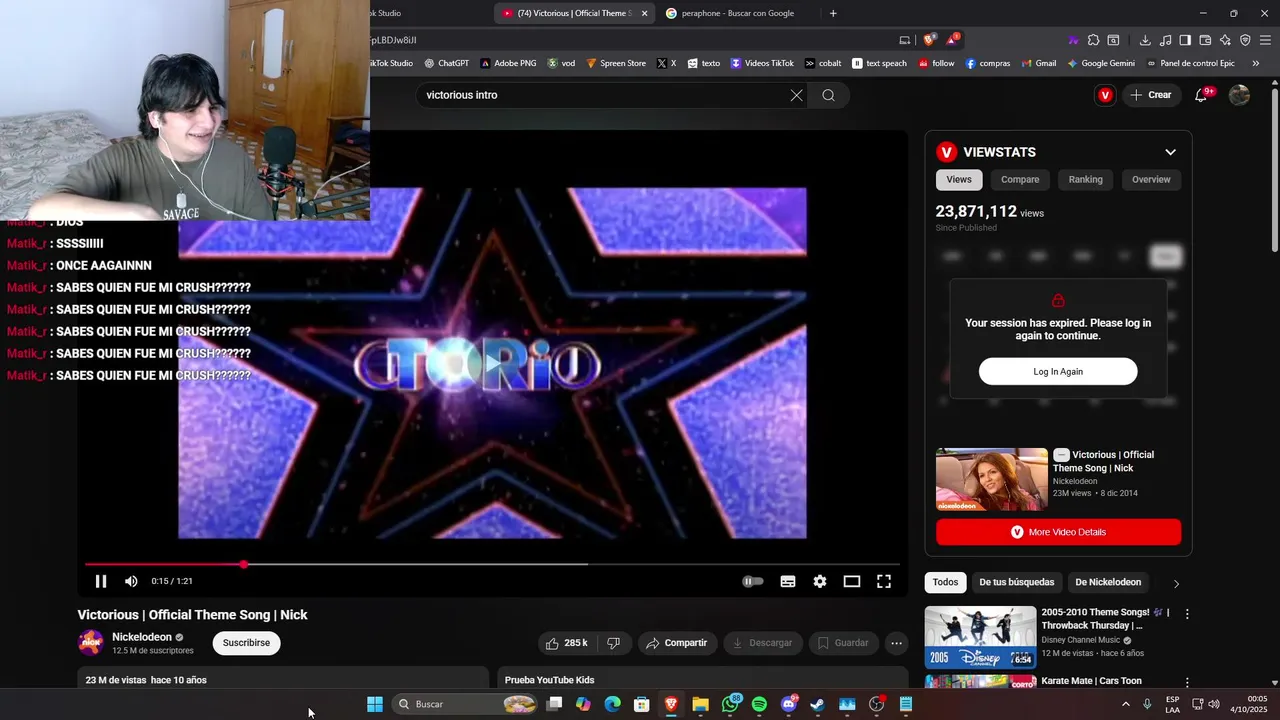This screenshot has height=720, width=1280.
Task: Expand hidden bookmarks with the double chevron
Action: (1256, 63)
